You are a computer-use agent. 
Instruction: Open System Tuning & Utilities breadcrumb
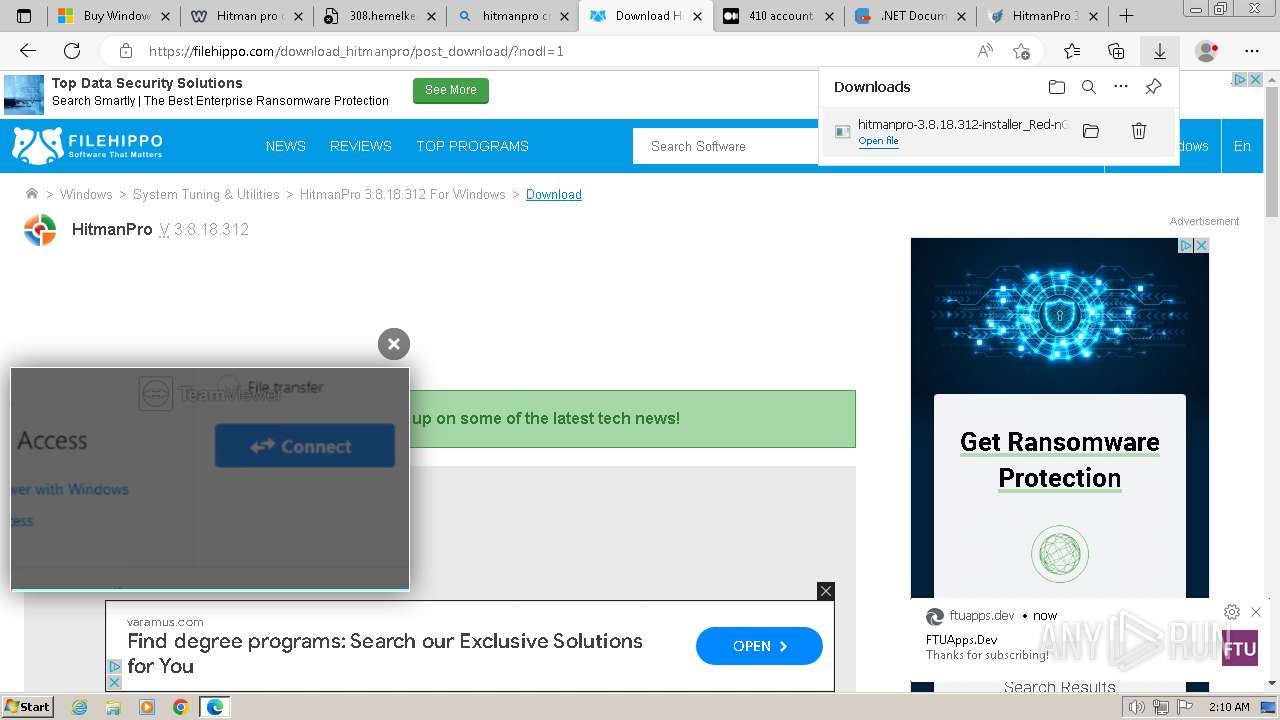[x=206, y=194]
